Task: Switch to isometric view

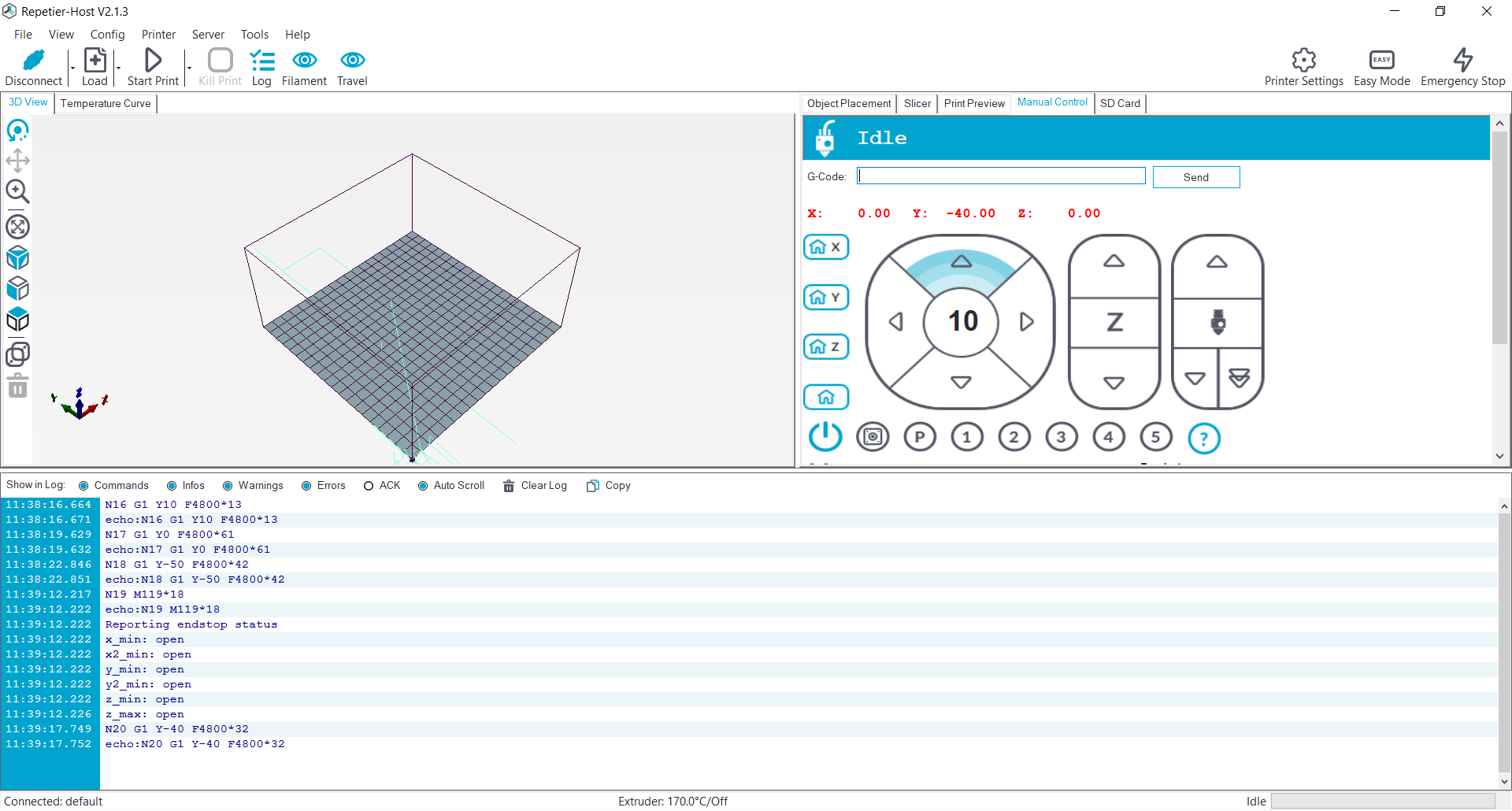Action: pyautogui.click(x=17, y=257)
